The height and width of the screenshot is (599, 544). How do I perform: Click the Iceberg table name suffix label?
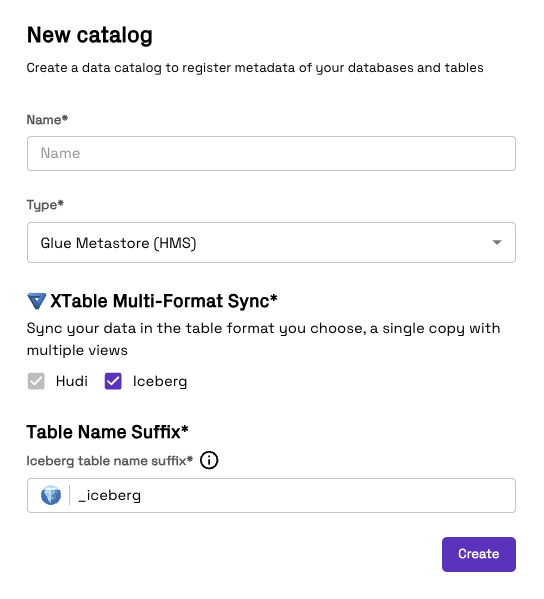110,461
